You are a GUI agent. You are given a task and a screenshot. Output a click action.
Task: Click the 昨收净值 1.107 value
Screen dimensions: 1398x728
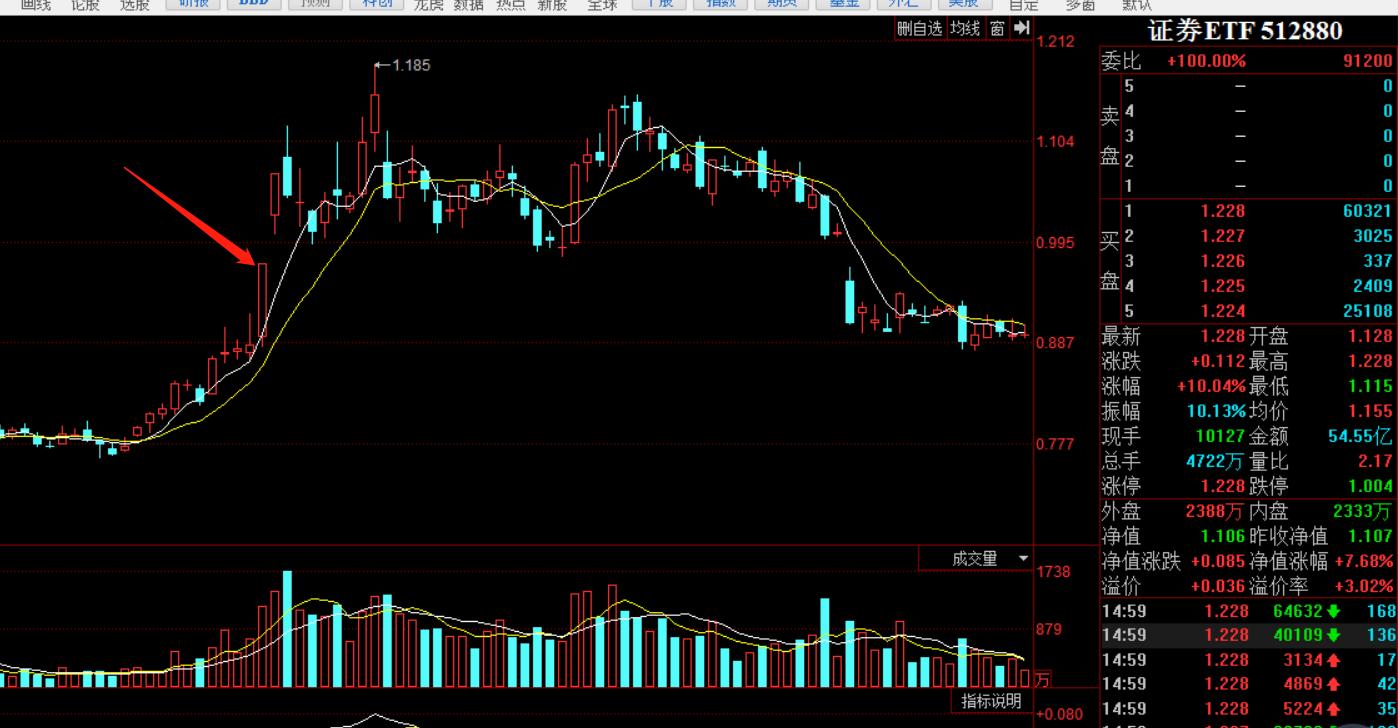[1370, 536]
